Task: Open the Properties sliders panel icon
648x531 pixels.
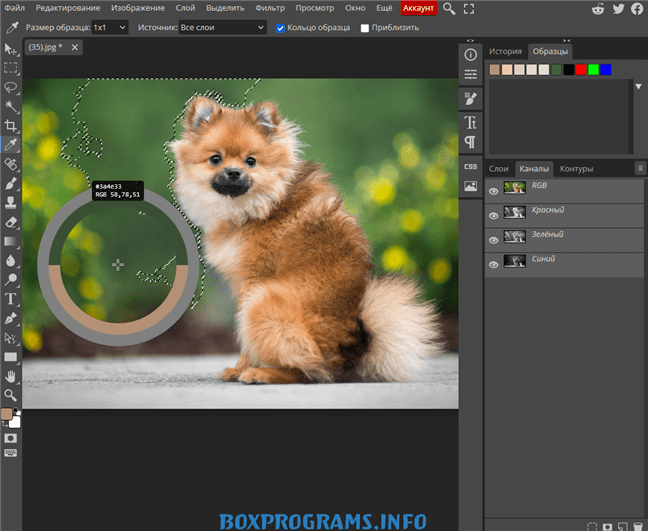Action: coord(470,74)
